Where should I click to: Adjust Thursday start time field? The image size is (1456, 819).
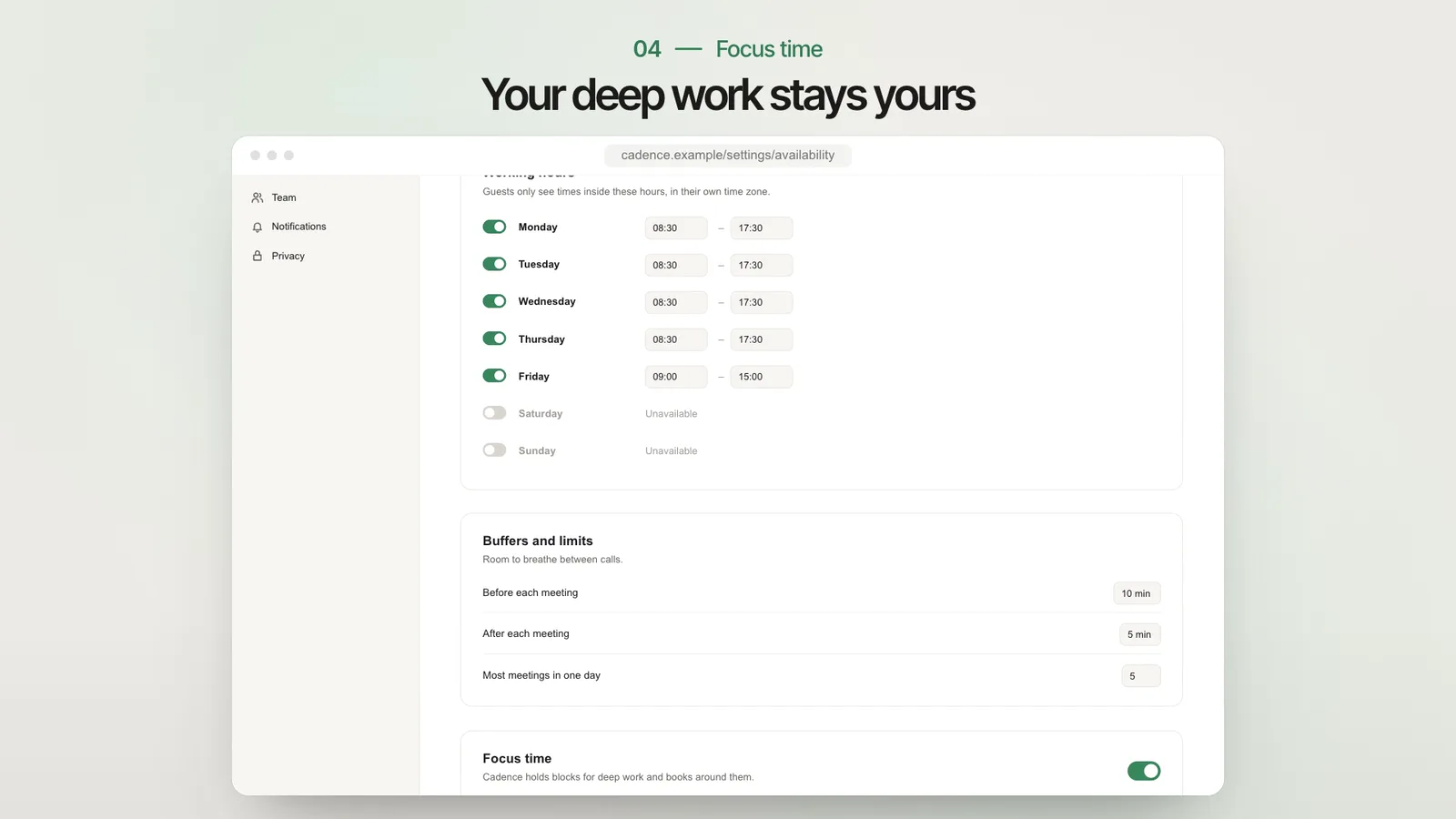point(676,339)
